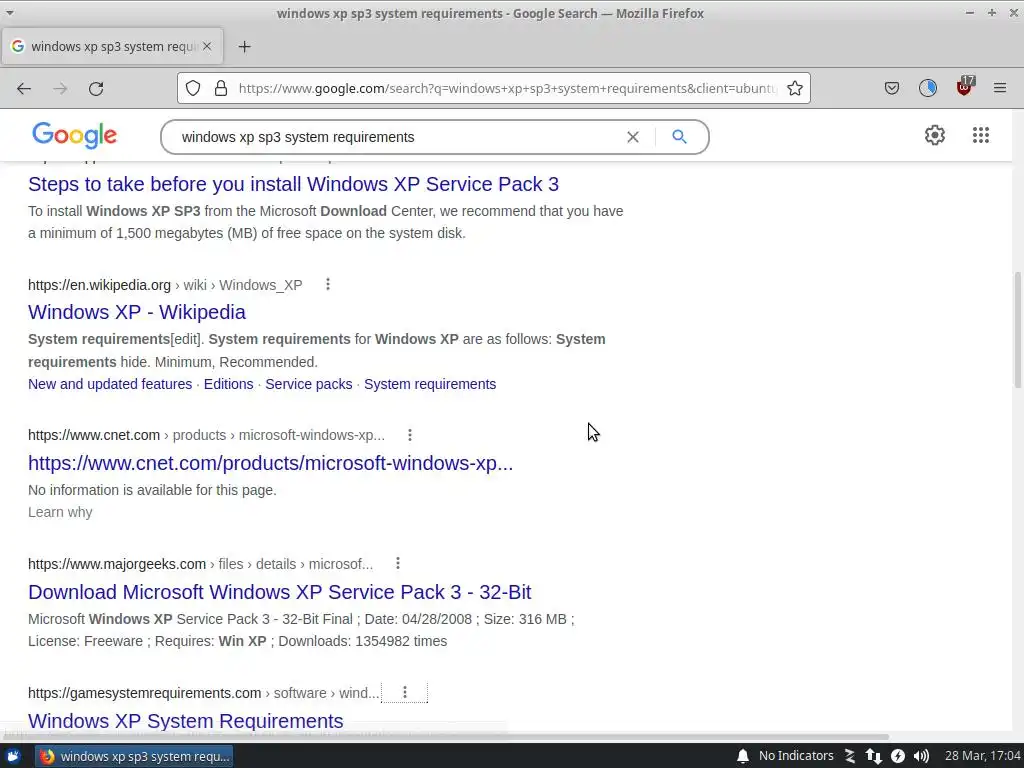
Task: Open the volume control indicator
Action: click(921, 756)
